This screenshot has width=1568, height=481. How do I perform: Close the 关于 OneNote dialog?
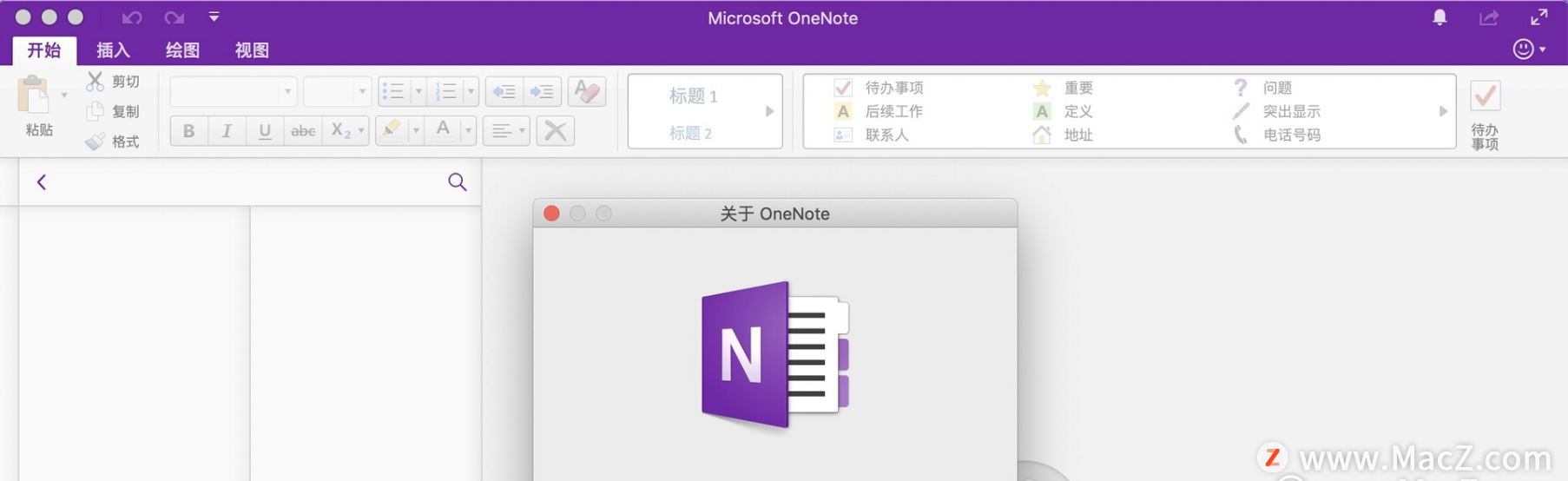pos(551,214)
